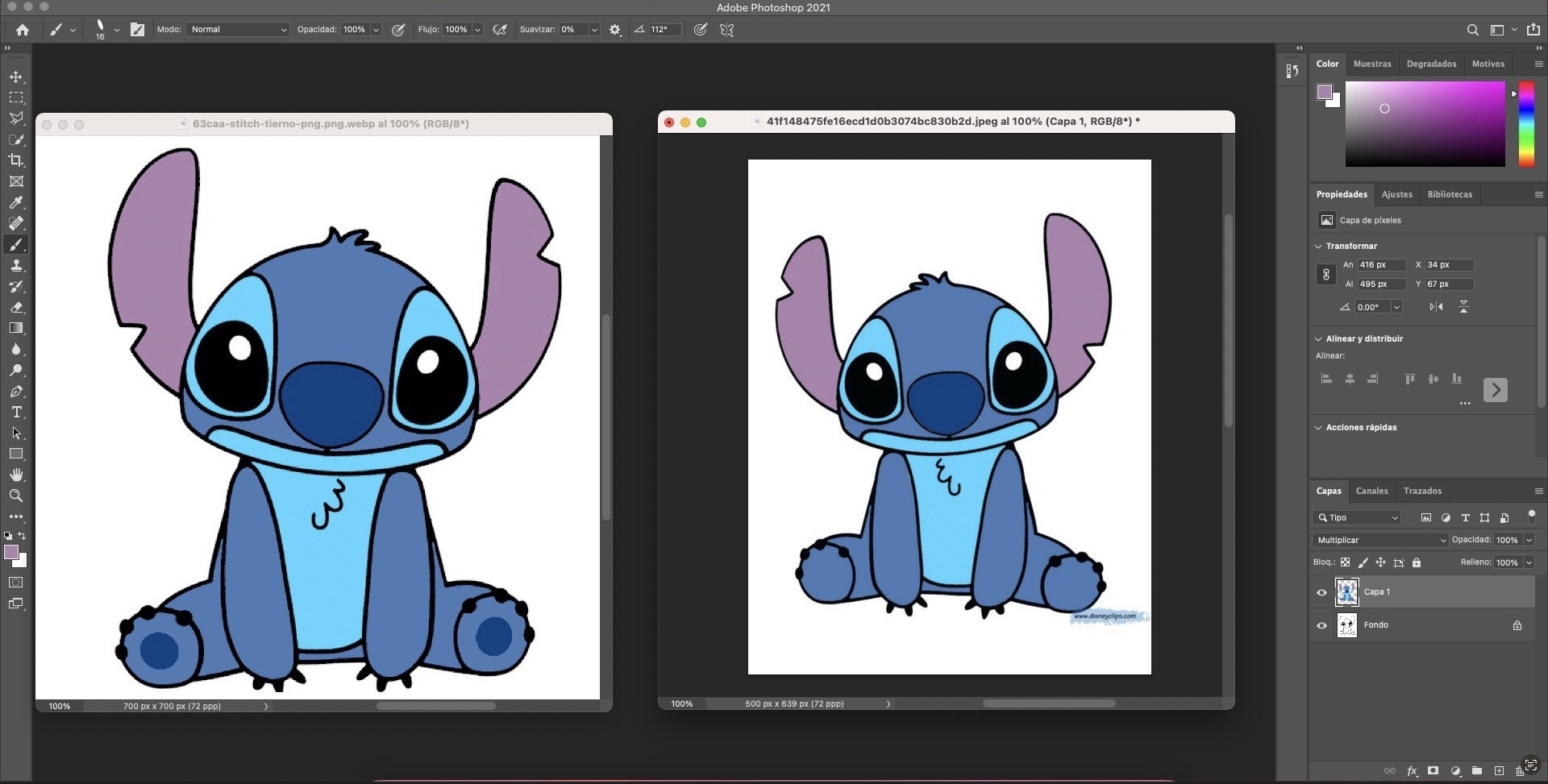Select the History Brush tool
The width and height of the screenshot is (1548, 784).
16,286
